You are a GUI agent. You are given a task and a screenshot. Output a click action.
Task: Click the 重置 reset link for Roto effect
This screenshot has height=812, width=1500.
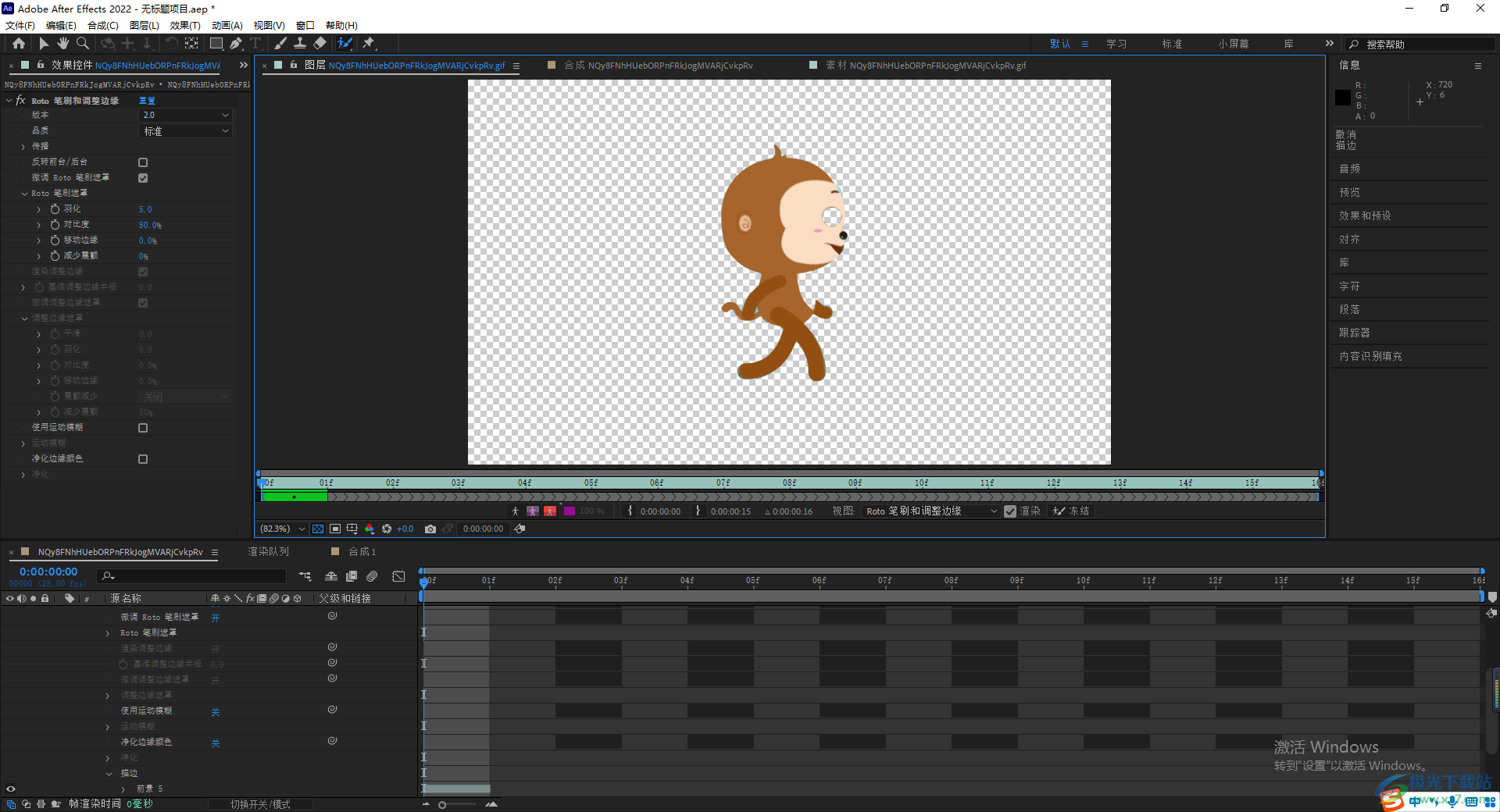coord(147,101)
